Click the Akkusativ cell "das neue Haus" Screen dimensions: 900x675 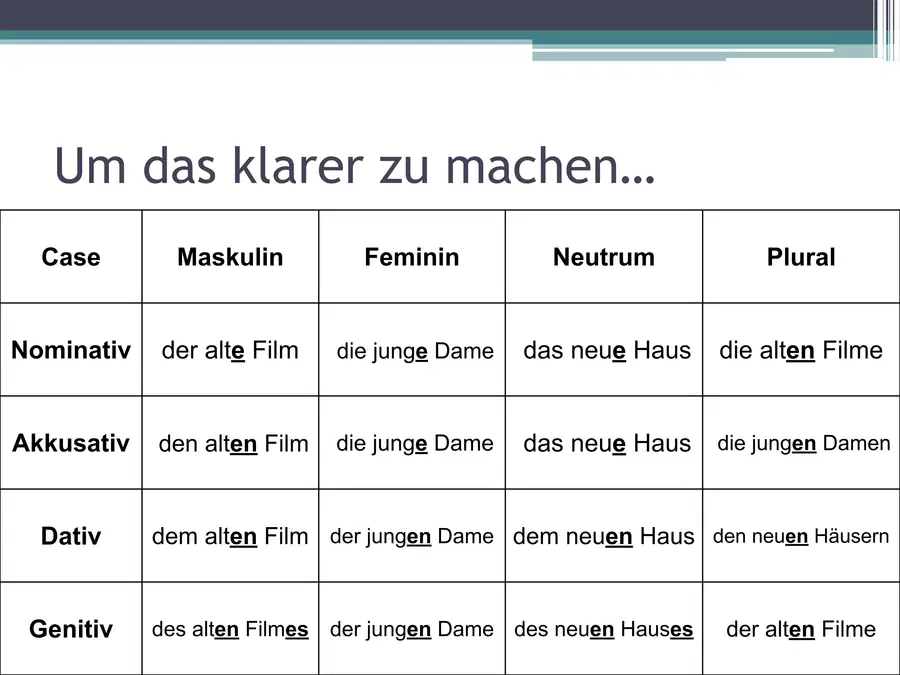click(604, 443)
